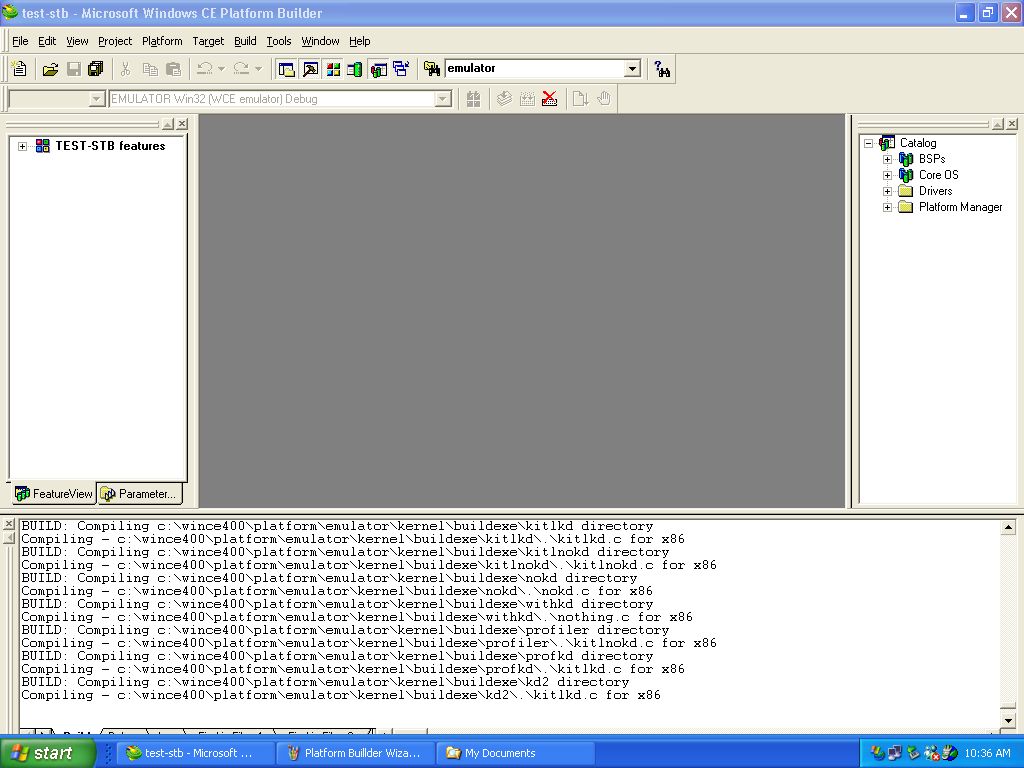
Task: Select the BSPs item in Catalog
Action: tap(932, 159)
